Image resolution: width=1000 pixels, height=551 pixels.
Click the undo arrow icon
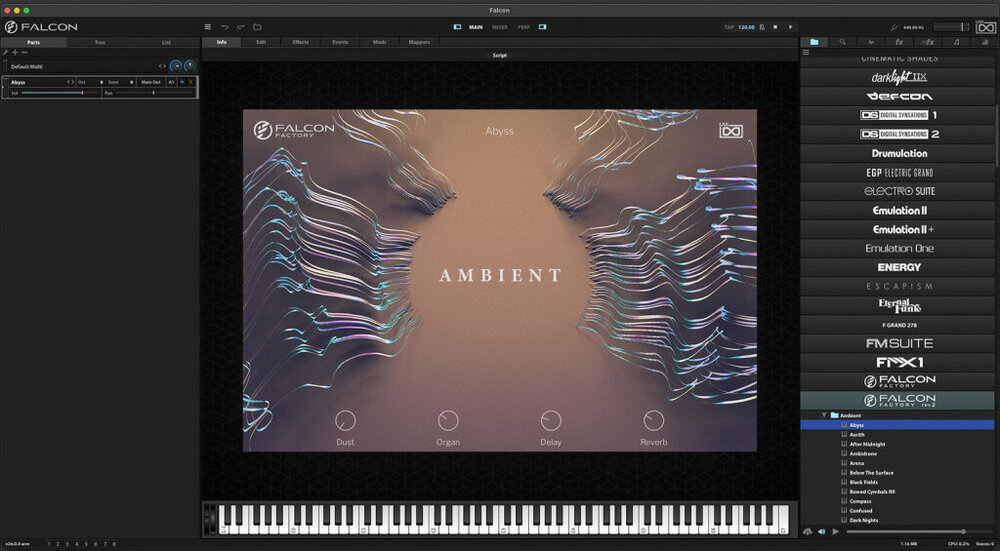pos(224,26)
